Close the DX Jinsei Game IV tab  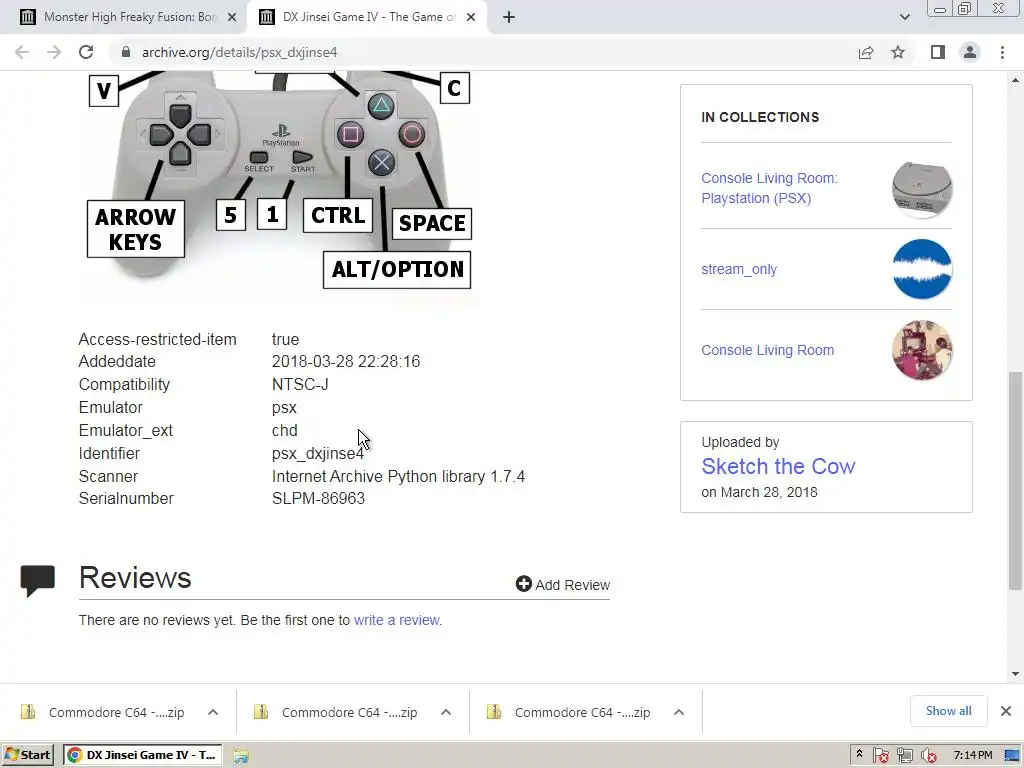(x=471, y=18)
